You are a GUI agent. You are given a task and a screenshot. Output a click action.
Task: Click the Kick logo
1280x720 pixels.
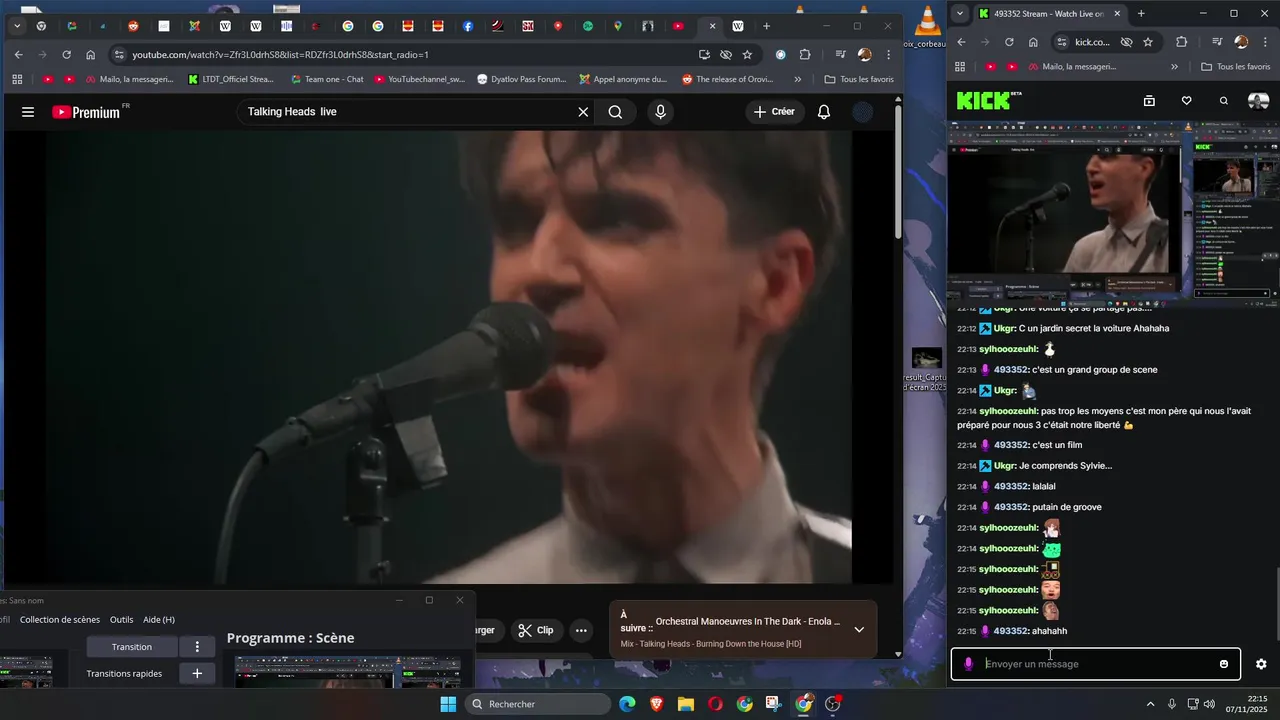pos(984,100)
